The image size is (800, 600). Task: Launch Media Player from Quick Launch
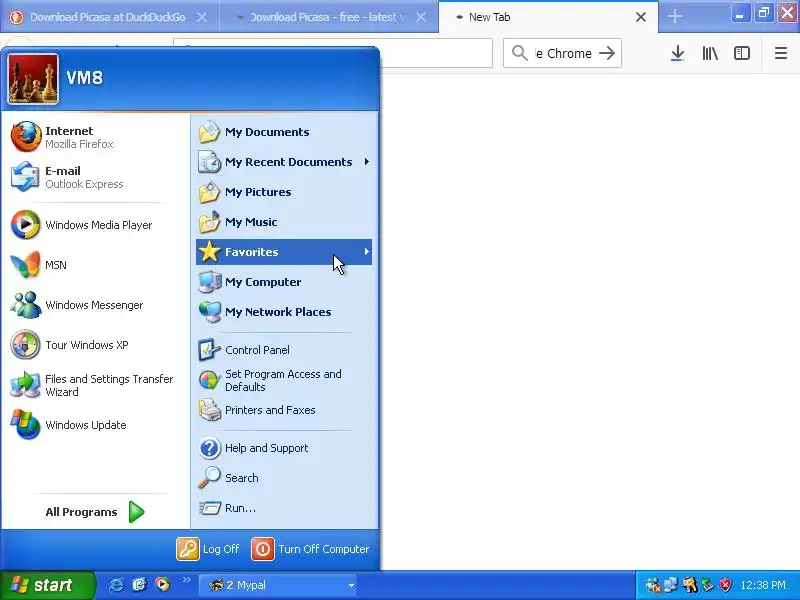[162, 585]
